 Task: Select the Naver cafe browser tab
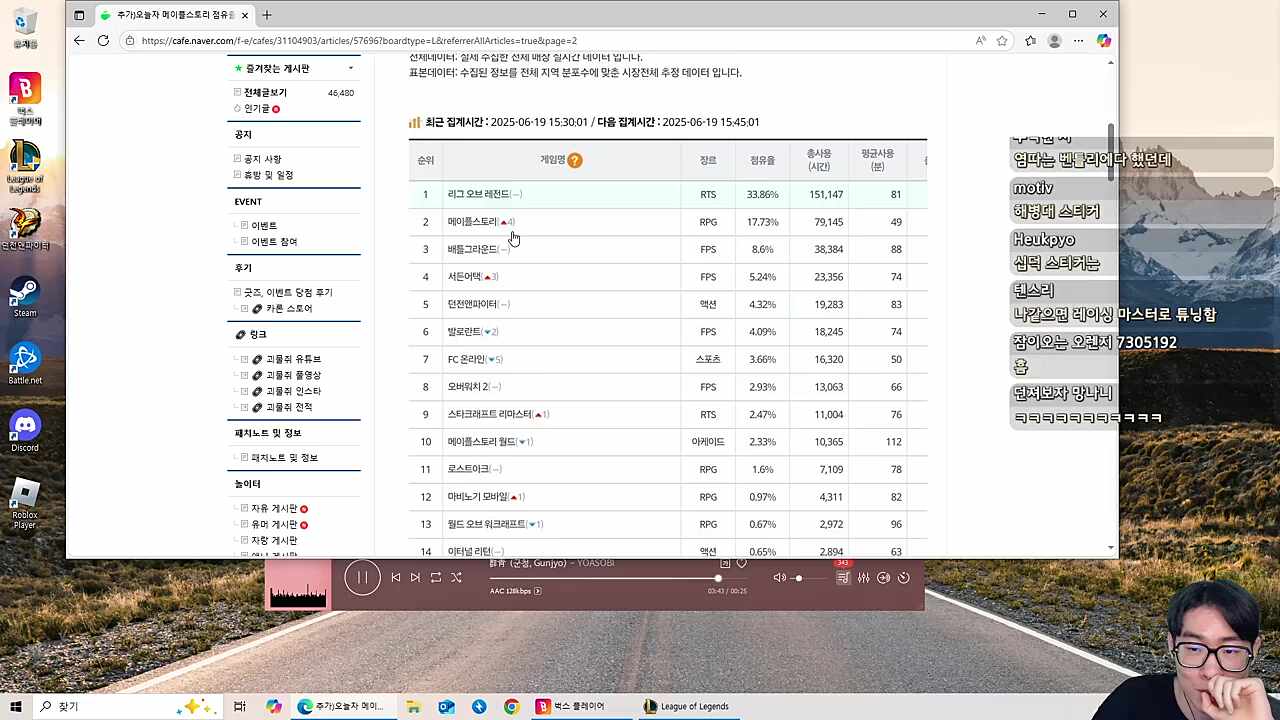pos(174,15)
